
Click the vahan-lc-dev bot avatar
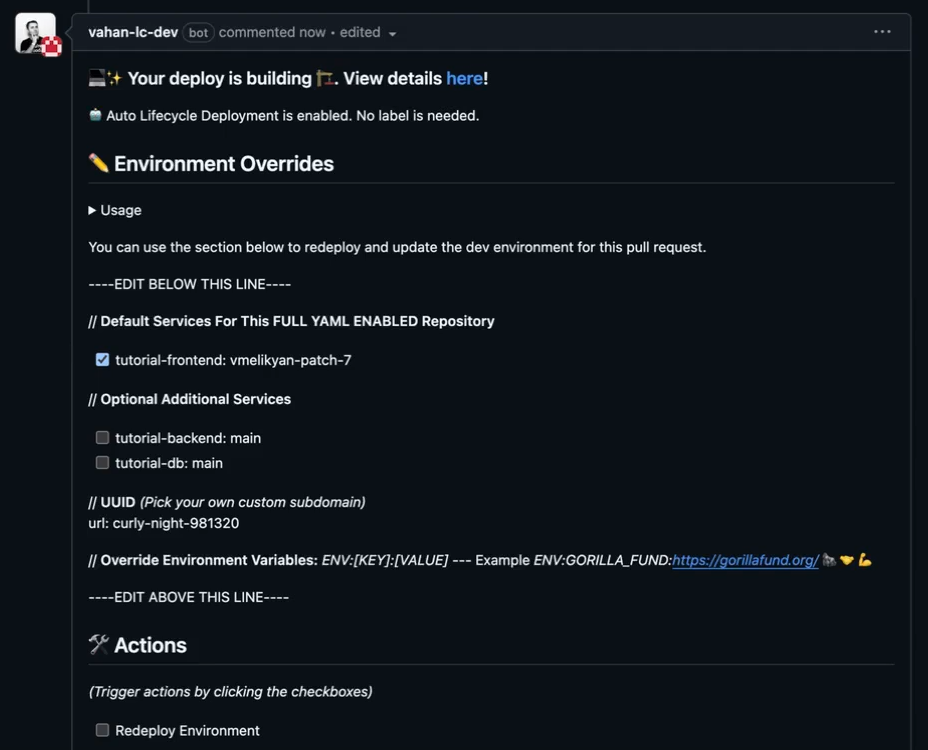pyautogui.click(x=36, y=33)
